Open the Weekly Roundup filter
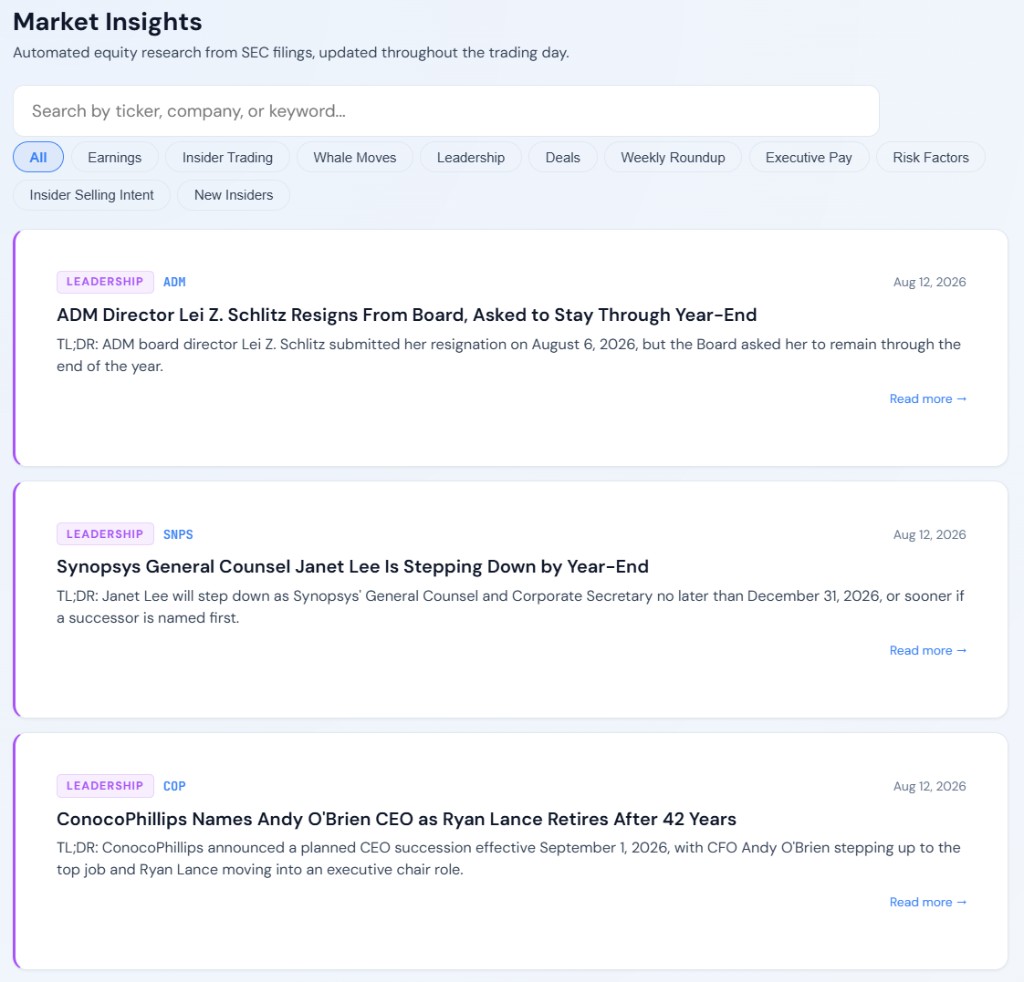 [x=673, y=157]
